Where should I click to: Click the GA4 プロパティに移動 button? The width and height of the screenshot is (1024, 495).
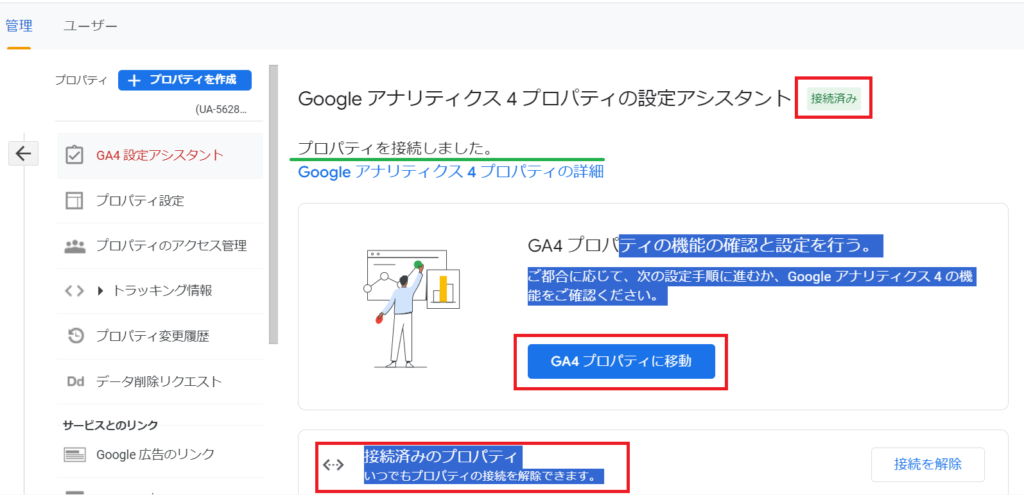point(621,360)
